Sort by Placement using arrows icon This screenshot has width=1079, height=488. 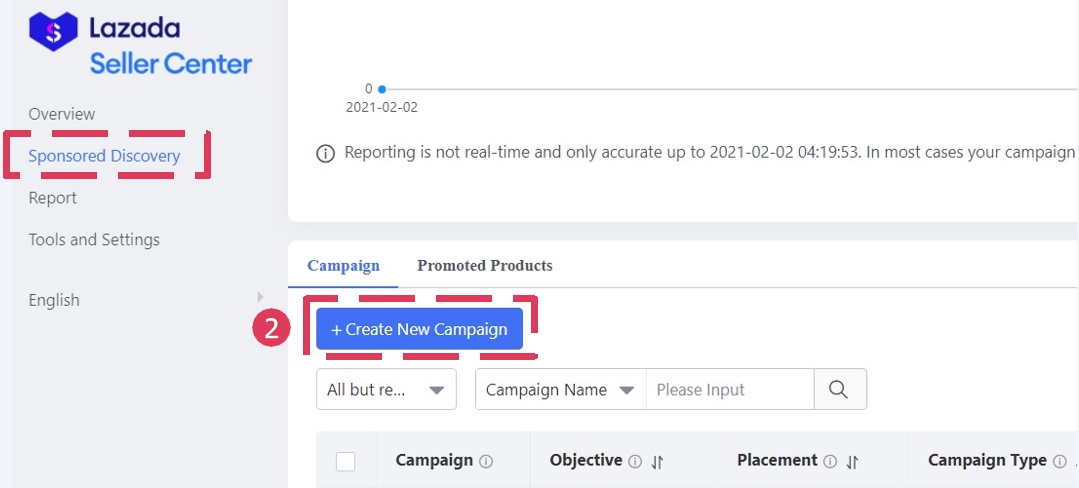click(x=852, y=463)
